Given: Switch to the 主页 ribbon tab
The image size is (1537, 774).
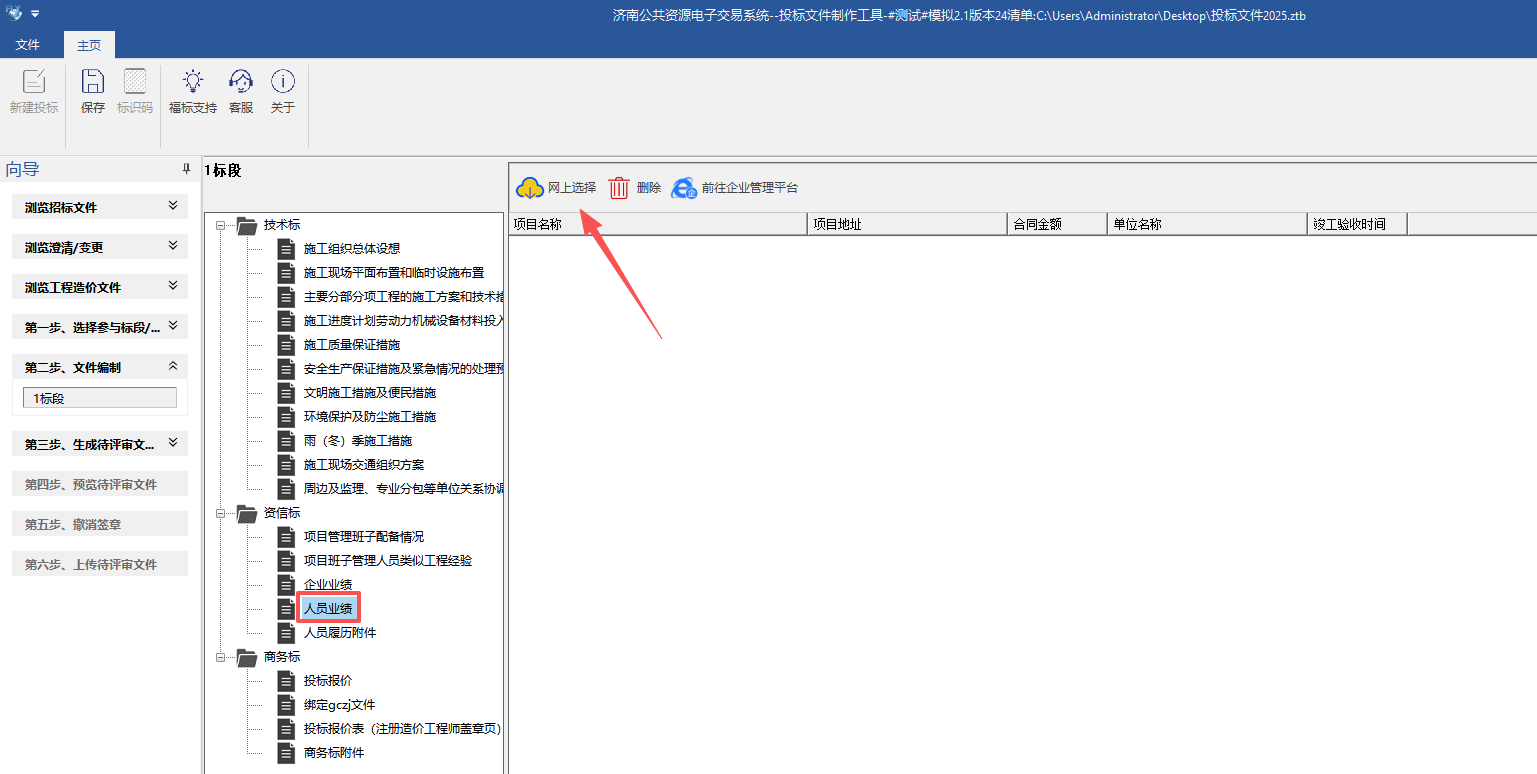Looking at the screenshot, I should (x=89, y=45).
